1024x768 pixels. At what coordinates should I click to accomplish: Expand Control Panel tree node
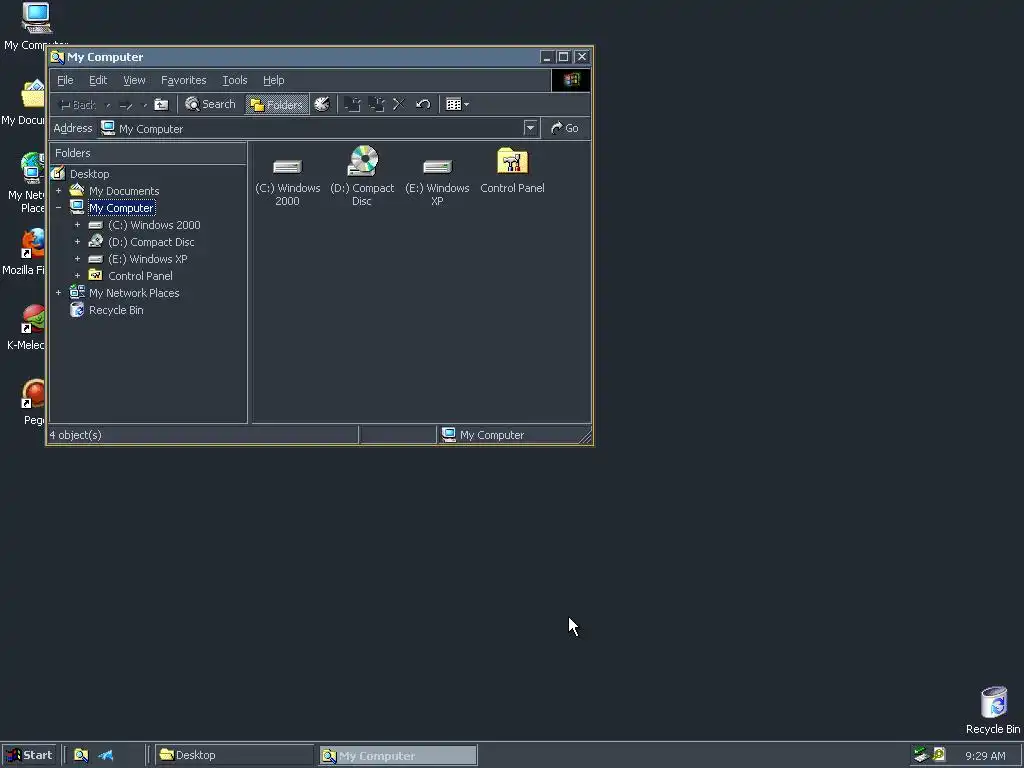78,276
